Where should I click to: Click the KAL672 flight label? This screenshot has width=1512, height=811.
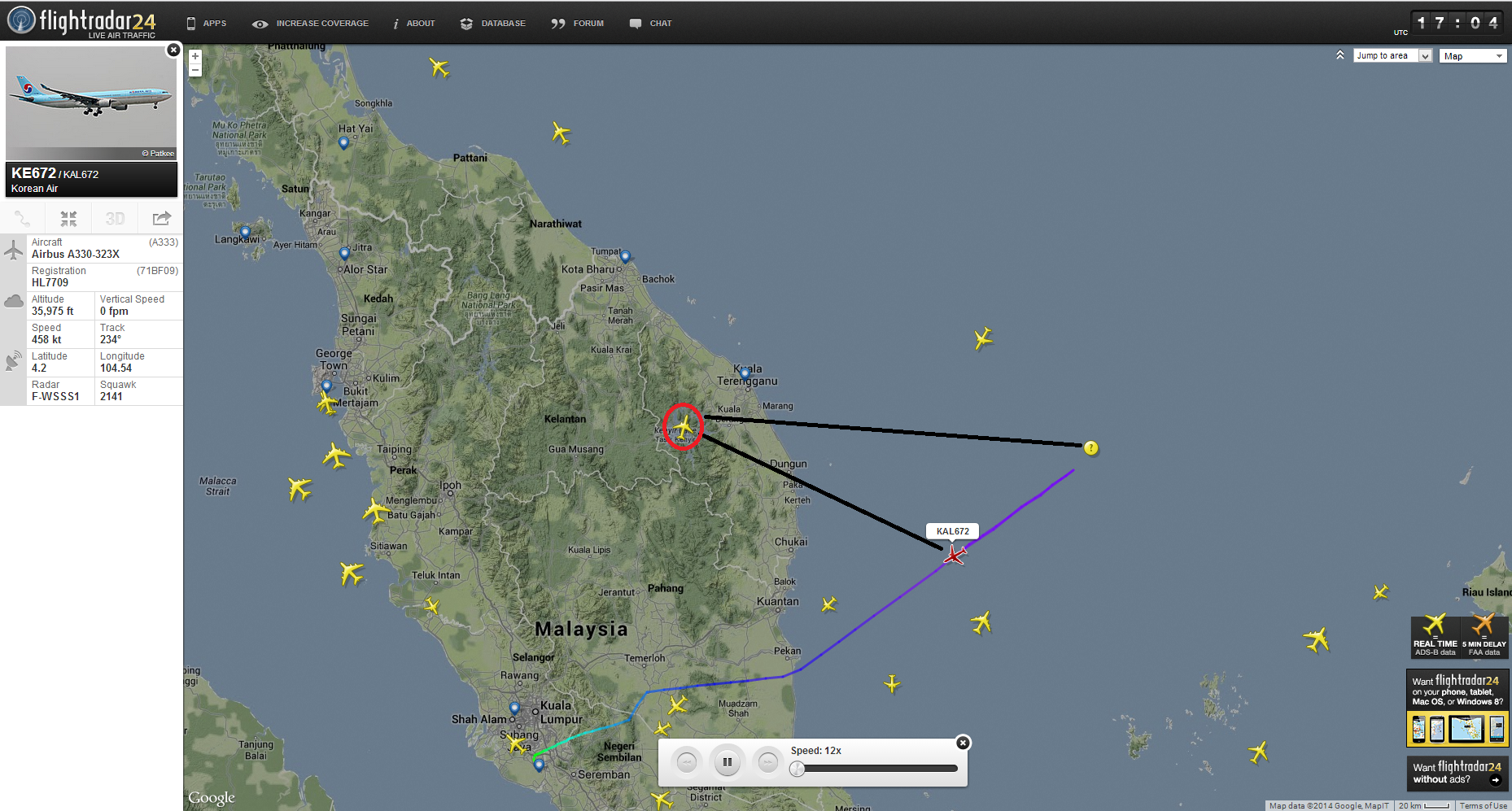click(952, 531)
